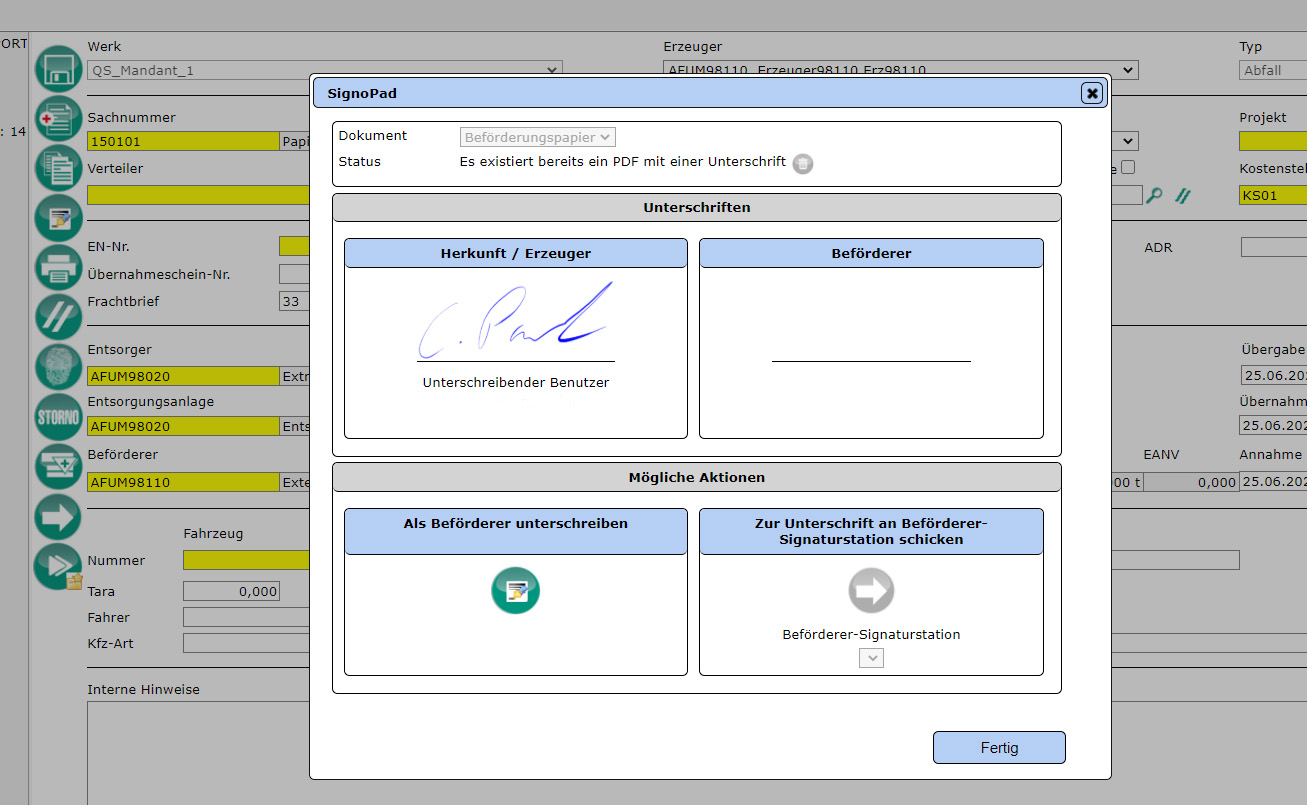This screenshot has width=1307, height=805.
Task: Click the printer sidebar icon
Action: (58, 267)
